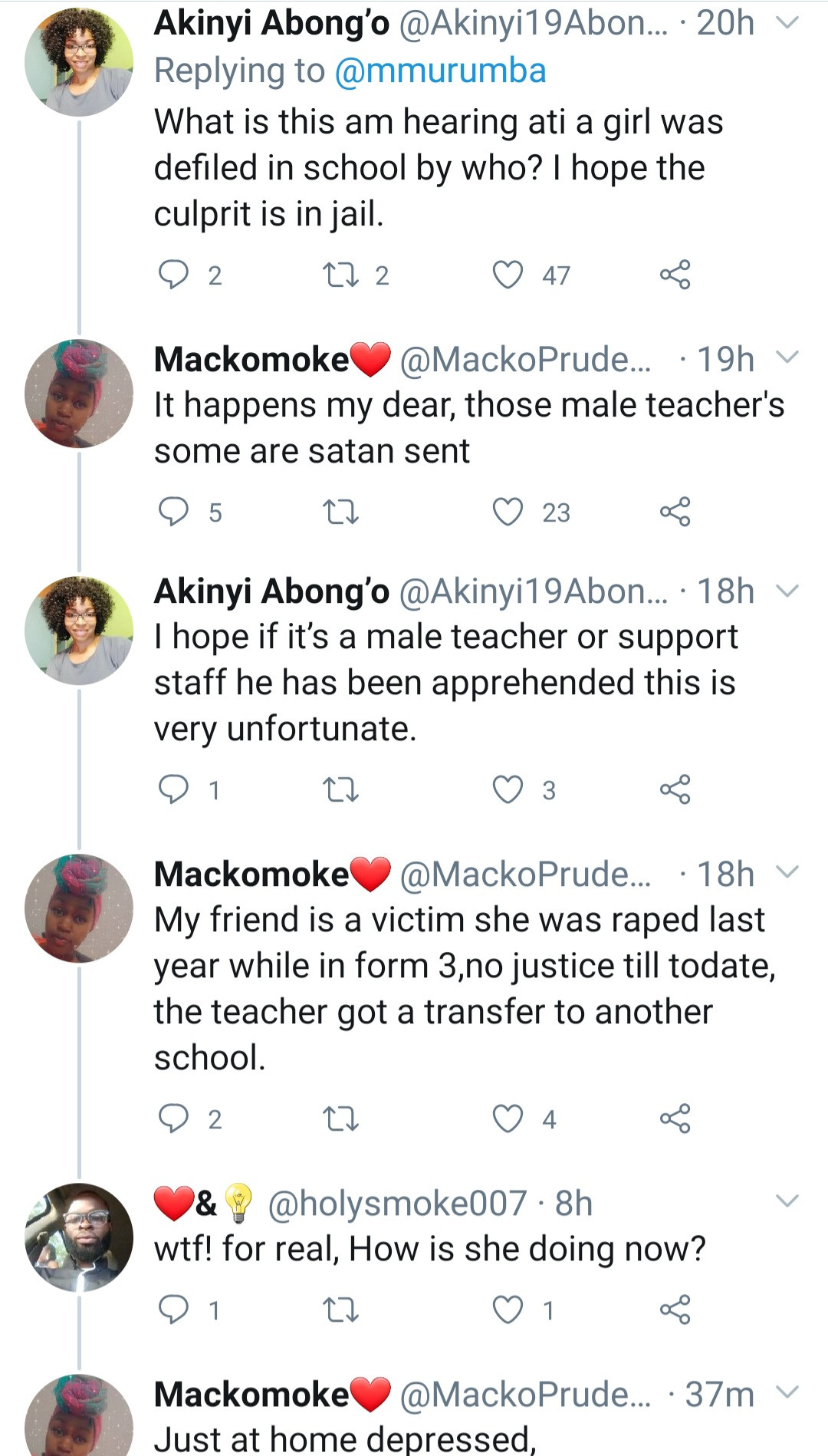Viewport: 828px width, 1456px height.
Task: Like Mackomoke's 'satan sent' tweet
Action: tap(508, 512)
